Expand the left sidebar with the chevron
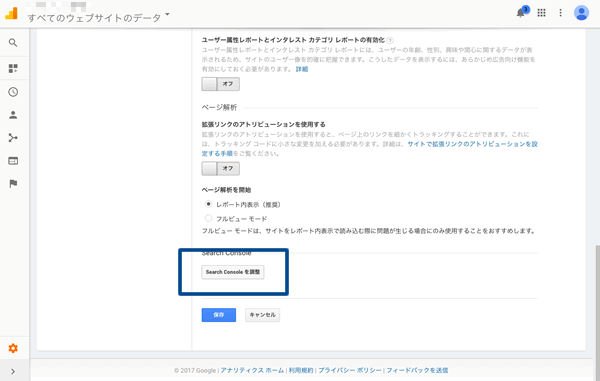 click(x=13, y=371)
